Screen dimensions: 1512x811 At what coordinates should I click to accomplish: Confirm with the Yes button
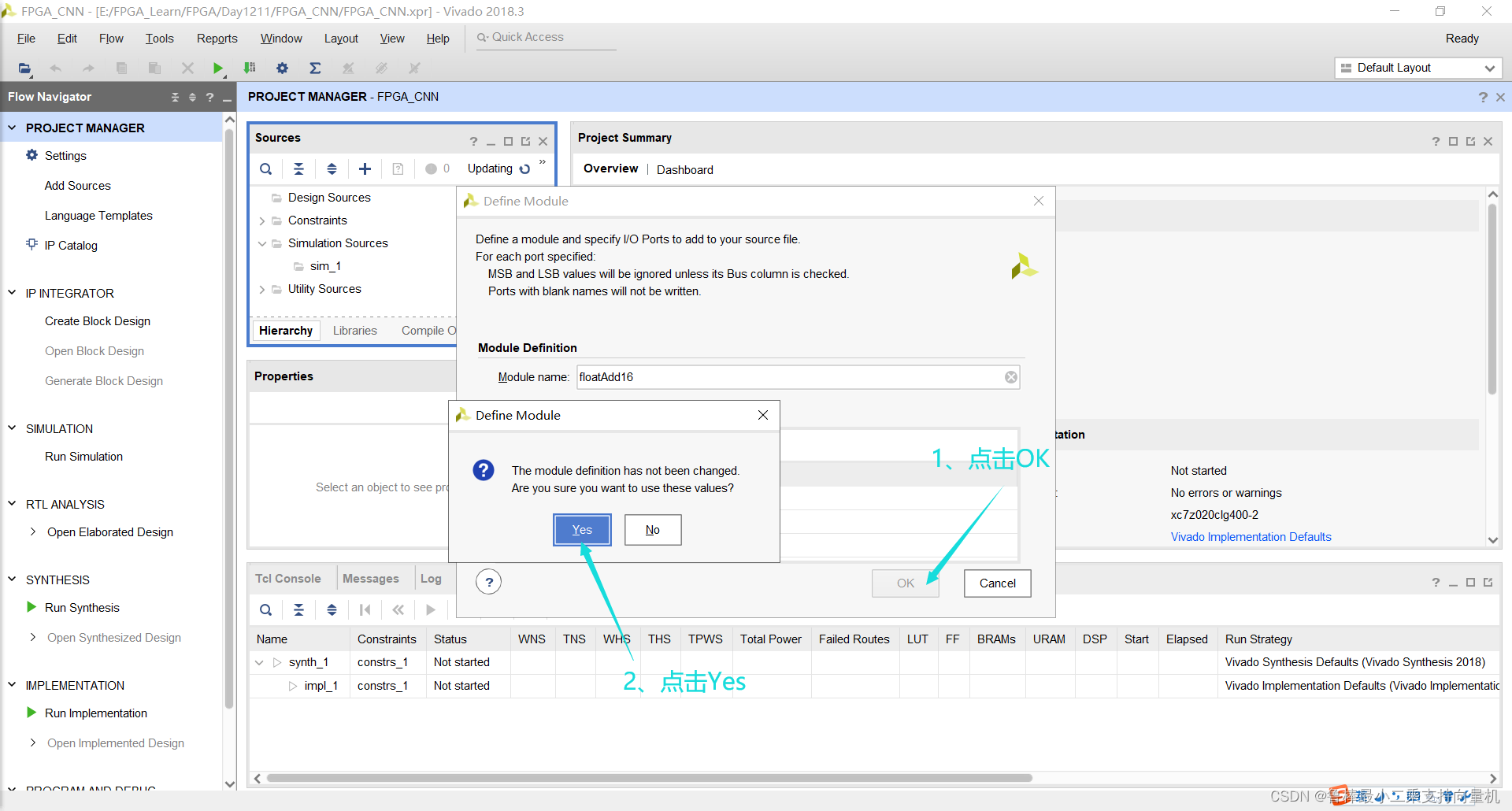pos(582,530)
